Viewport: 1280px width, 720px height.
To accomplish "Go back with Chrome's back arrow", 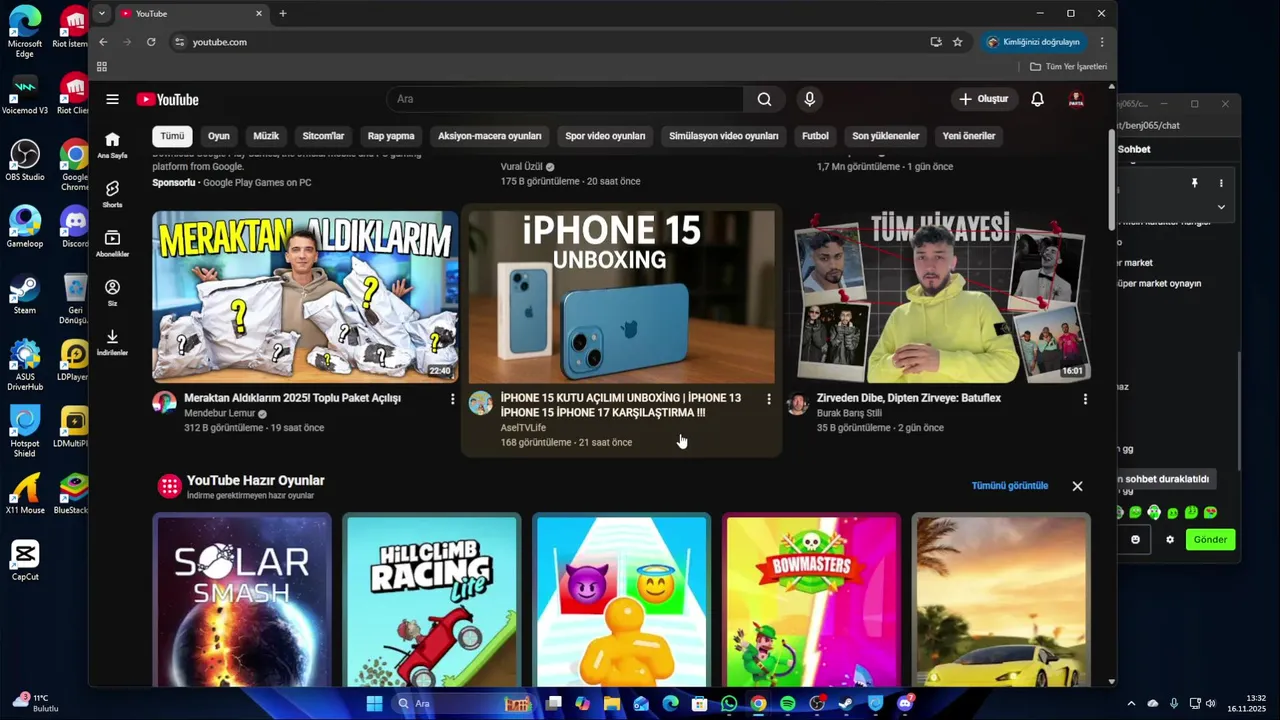I will [x=103, y=42].
